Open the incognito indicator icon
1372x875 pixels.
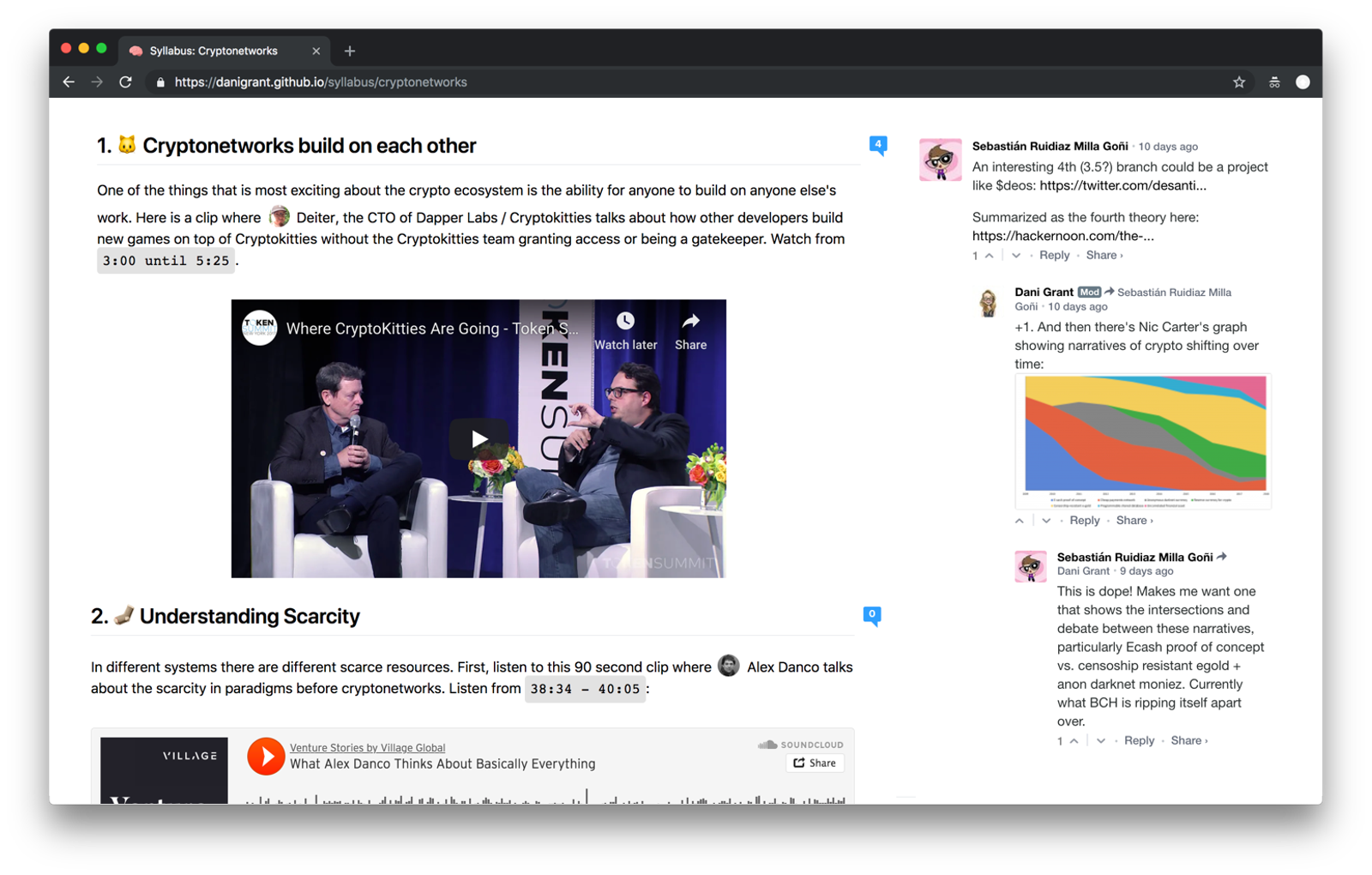coord(1274,82)
